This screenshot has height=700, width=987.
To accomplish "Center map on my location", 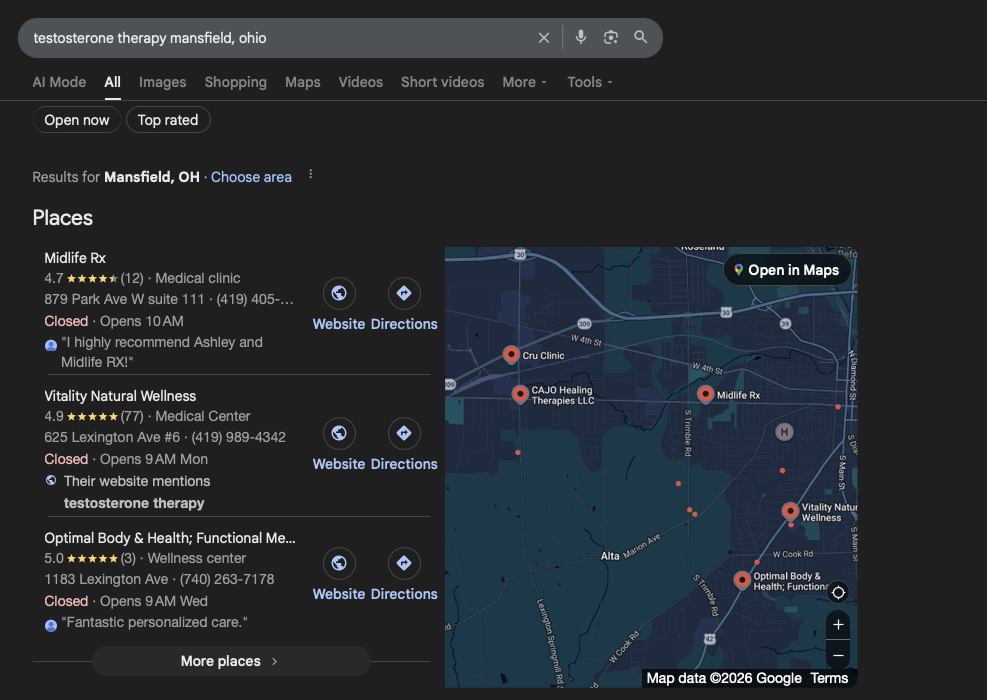I will [x=838, y=592].
